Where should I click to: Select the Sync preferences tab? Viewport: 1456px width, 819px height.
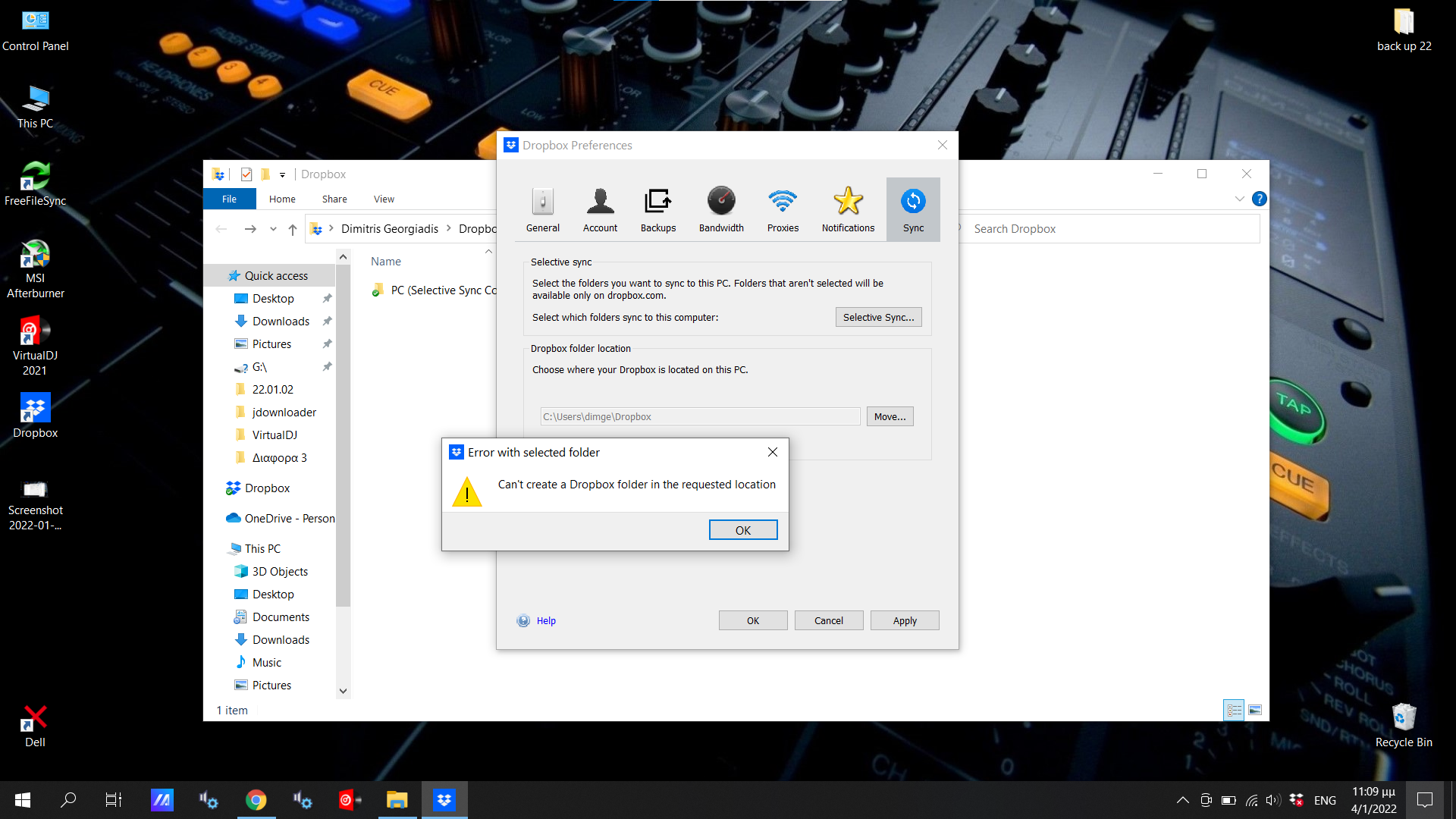913,210
